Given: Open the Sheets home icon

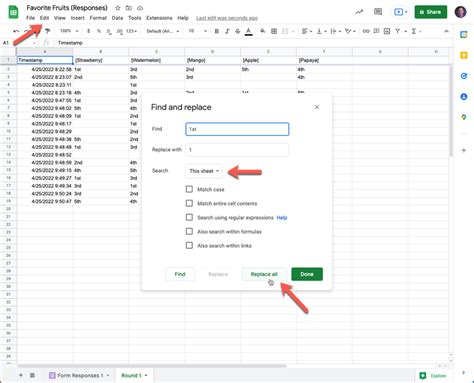Looking at the screenshot, I should coord(13,12).
